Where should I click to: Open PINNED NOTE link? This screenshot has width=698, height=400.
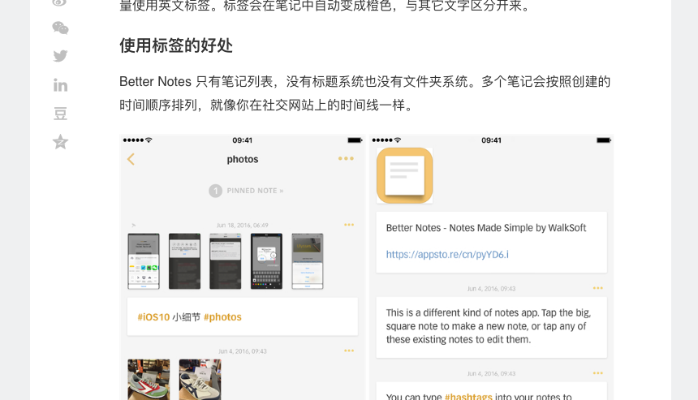[x=255, y=190]
